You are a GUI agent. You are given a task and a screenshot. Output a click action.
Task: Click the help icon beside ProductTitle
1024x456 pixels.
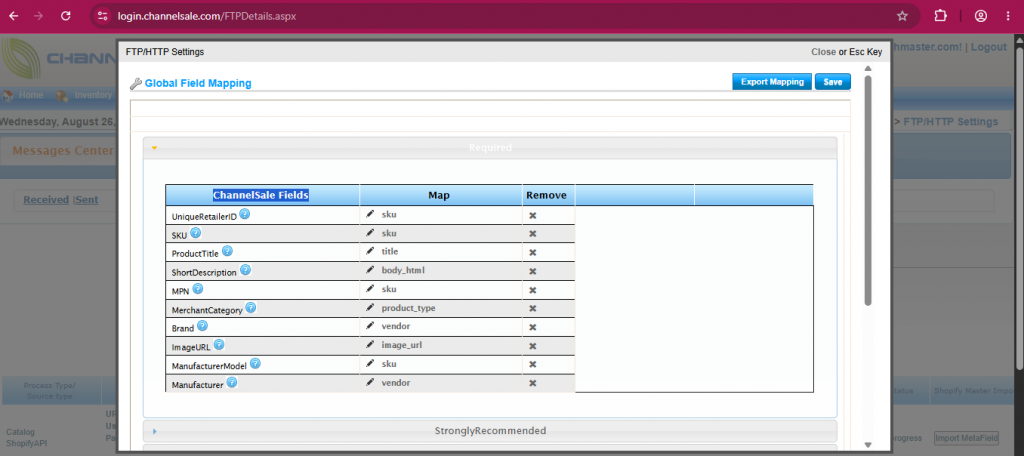(x=227, y=251)
